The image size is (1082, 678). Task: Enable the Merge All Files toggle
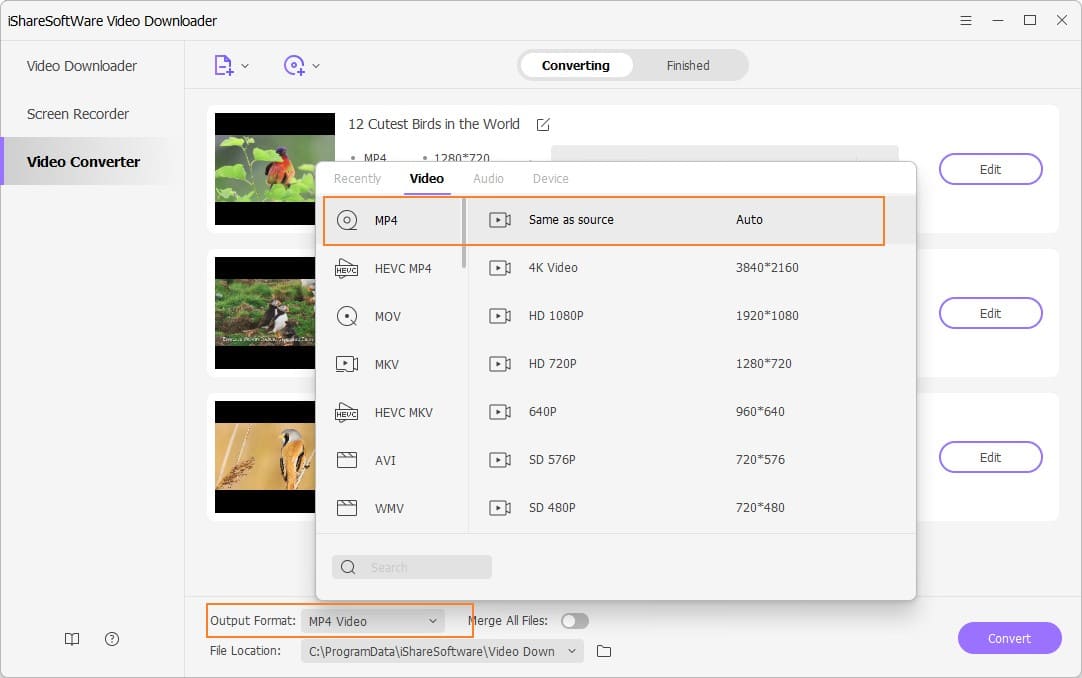tap(575, 620)
